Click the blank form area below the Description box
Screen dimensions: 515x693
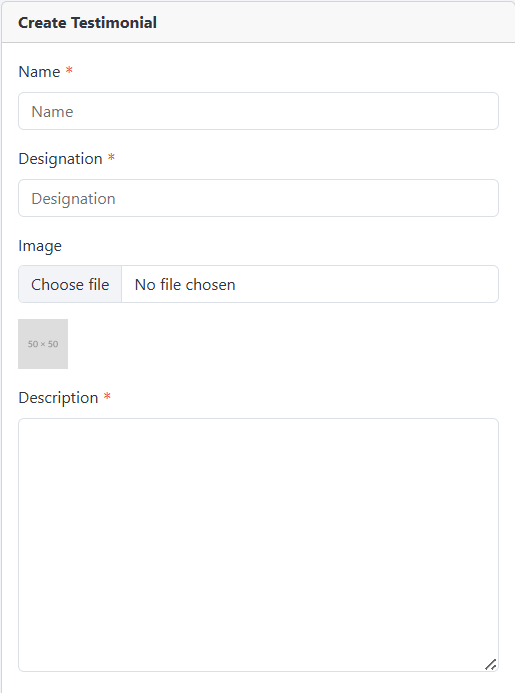point(258,683)
